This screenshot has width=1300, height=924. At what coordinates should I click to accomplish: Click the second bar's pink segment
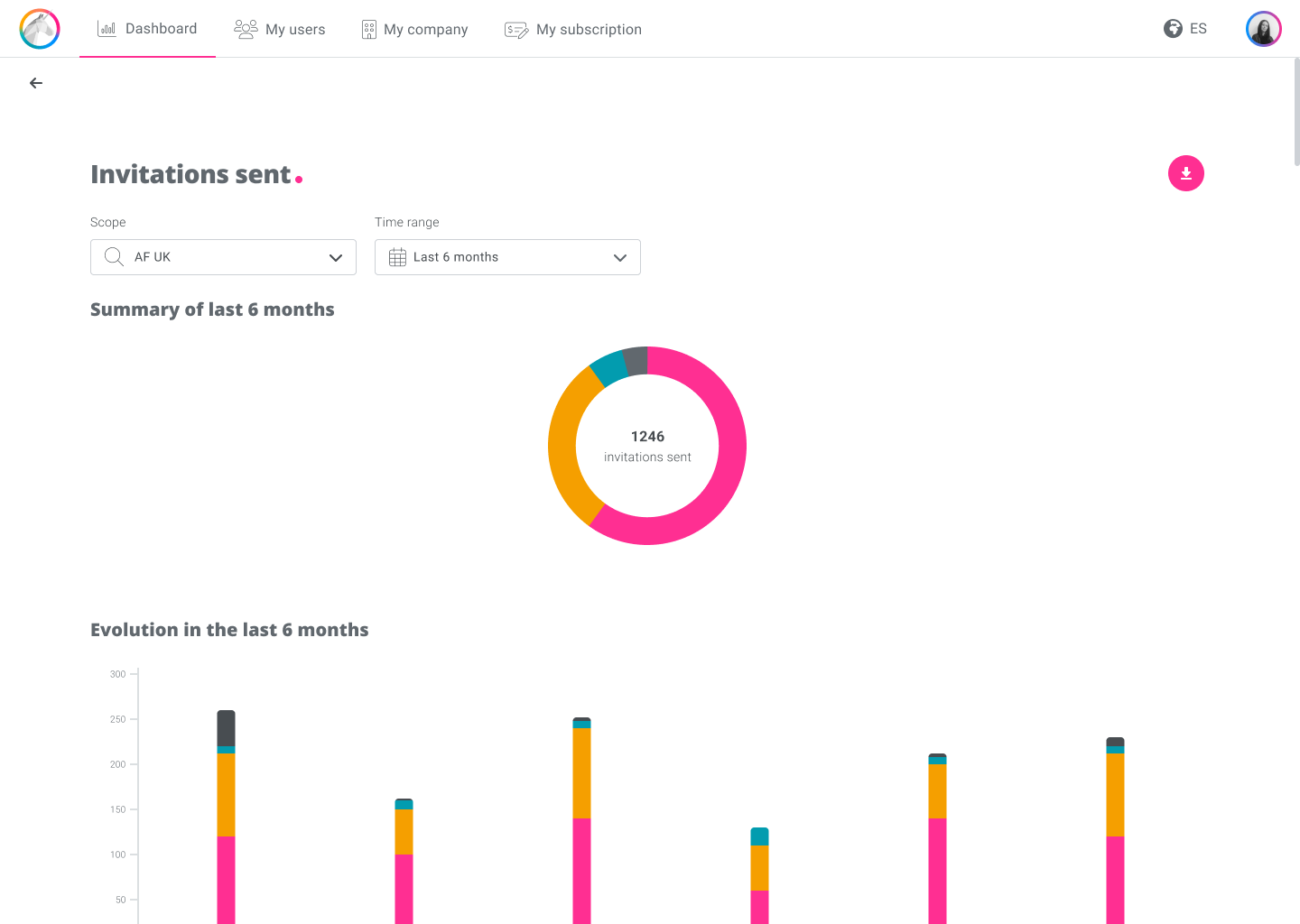tap(404, 889)
